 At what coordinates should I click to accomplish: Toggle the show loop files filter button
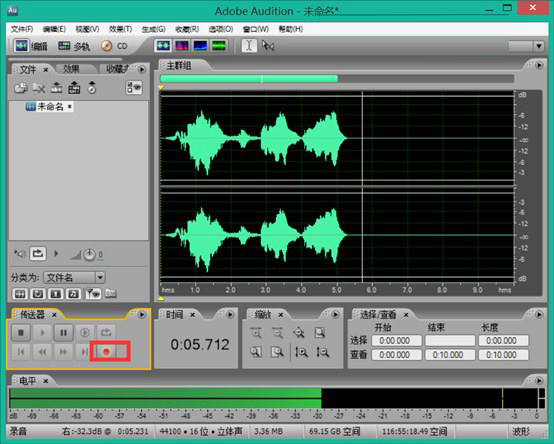pos(38,294)
